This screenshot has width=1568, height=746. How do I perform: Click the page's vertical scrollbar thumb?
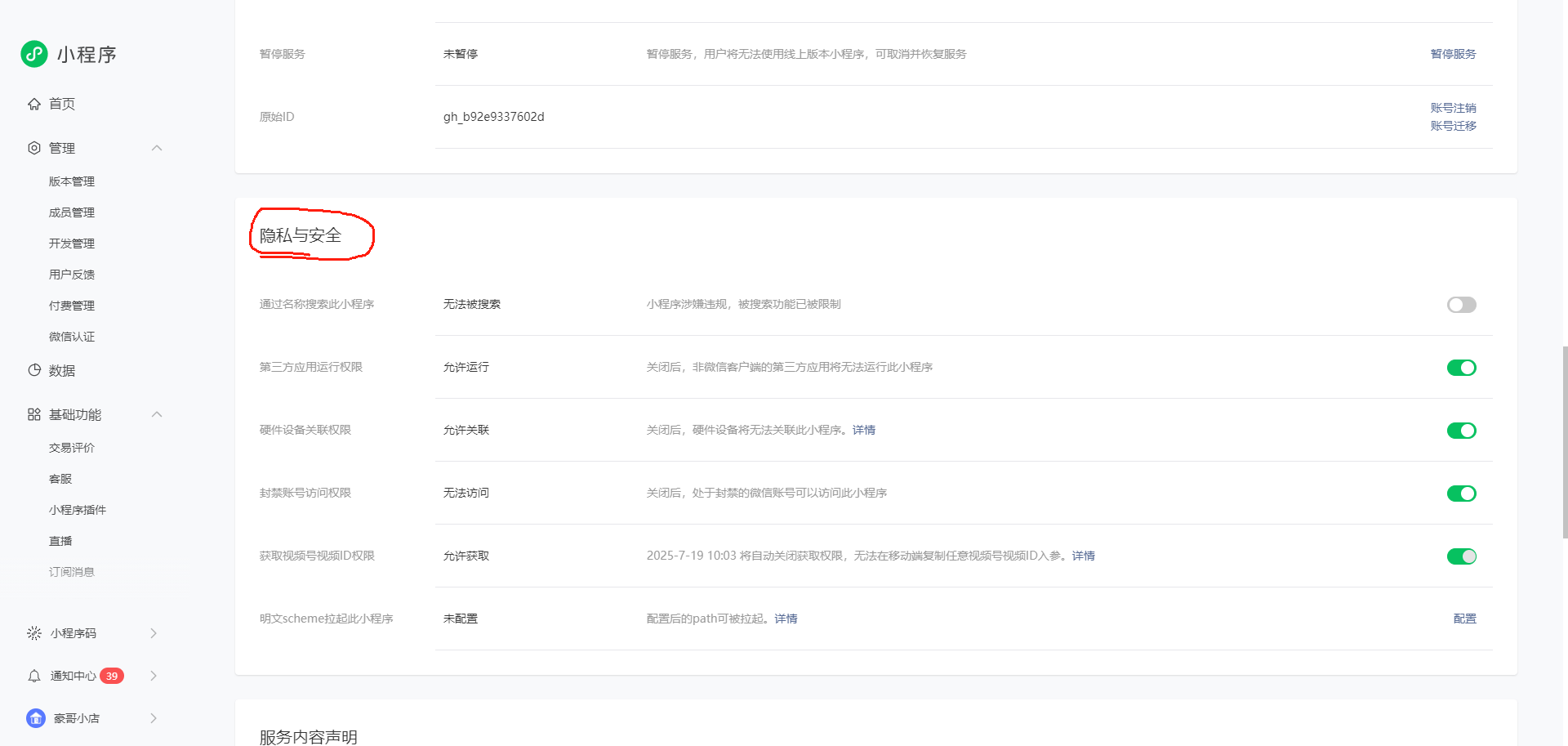pos(1564,441)
